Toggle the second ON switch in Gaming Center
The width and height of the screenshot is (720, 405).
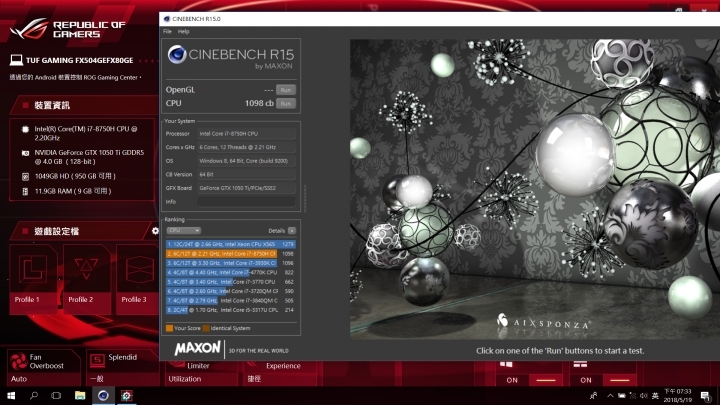(x=619, y=380)
